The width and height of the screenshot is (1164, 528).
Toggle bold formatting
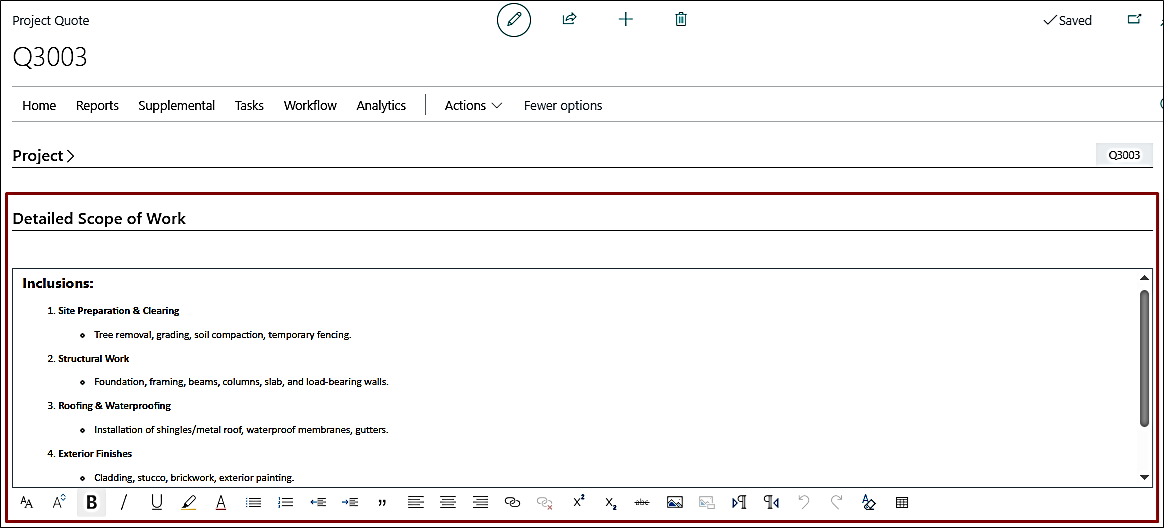pos(92,502)
